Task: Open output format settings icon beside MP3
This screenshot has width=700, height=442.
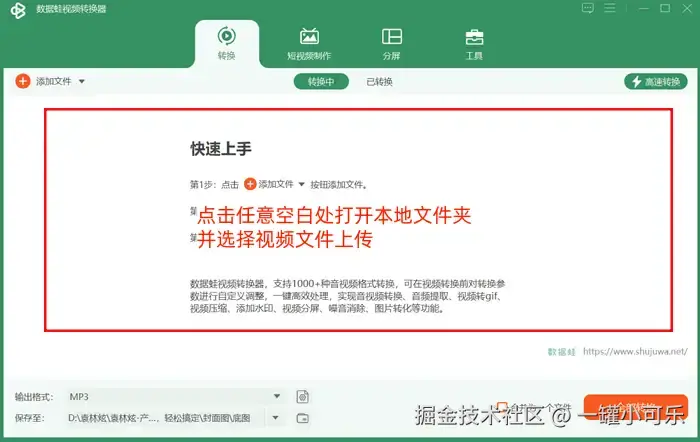Action: [x=303, y=396]
